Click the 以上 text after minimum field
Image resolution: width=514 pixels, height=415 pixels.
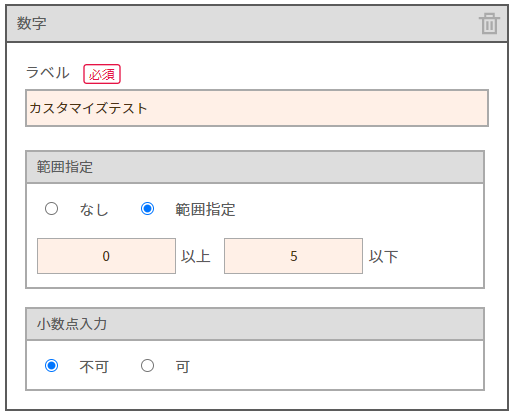(196, 257)
